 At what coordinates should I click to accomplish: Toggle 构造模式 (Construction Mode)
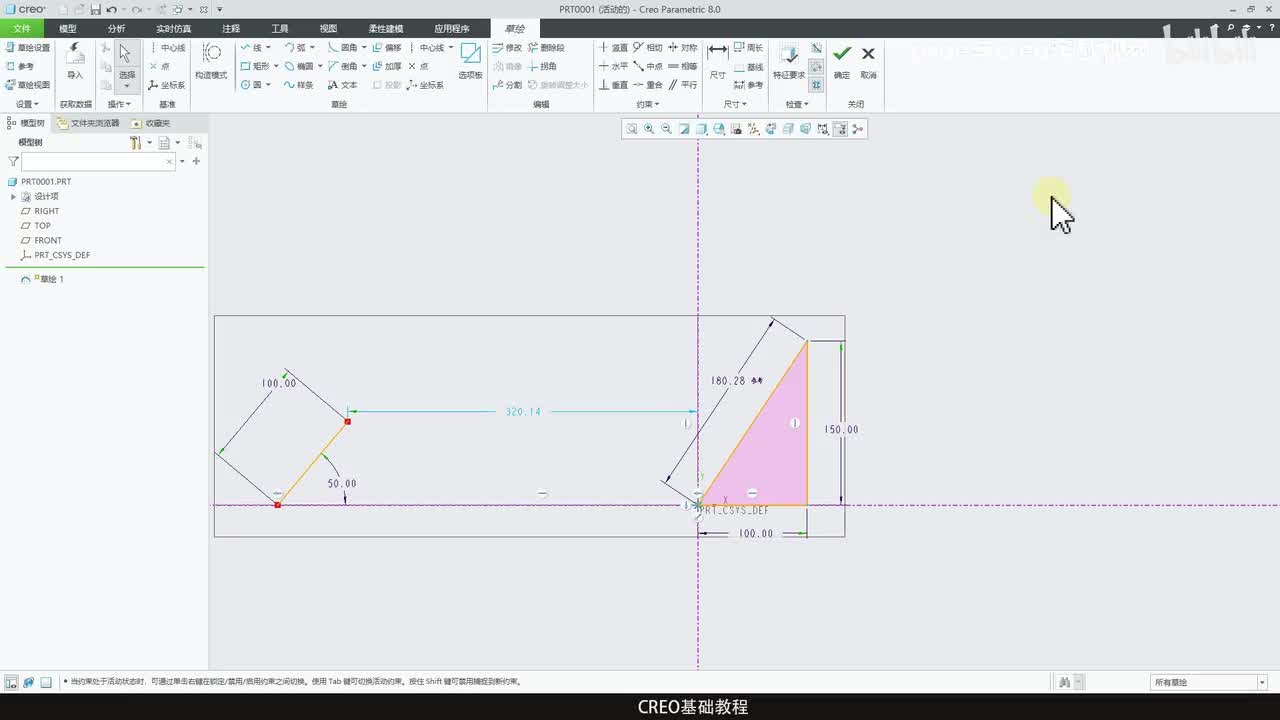tap(211, 62)
